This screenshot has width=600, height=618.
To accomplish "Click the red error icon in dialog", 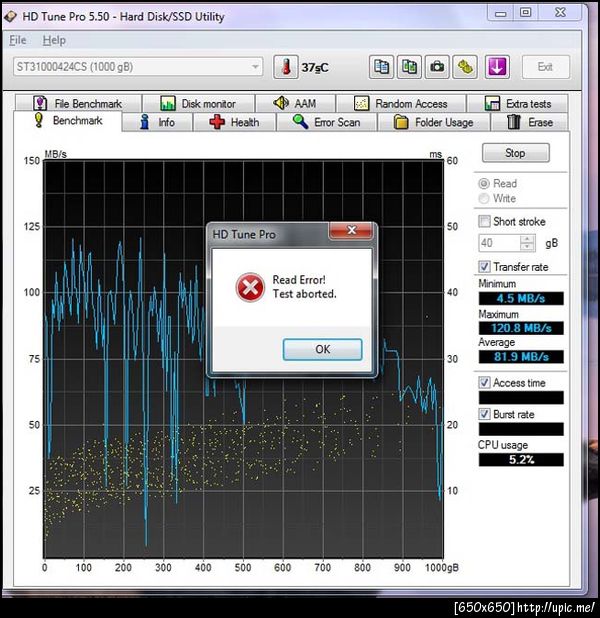I will [x=250, y=287].
